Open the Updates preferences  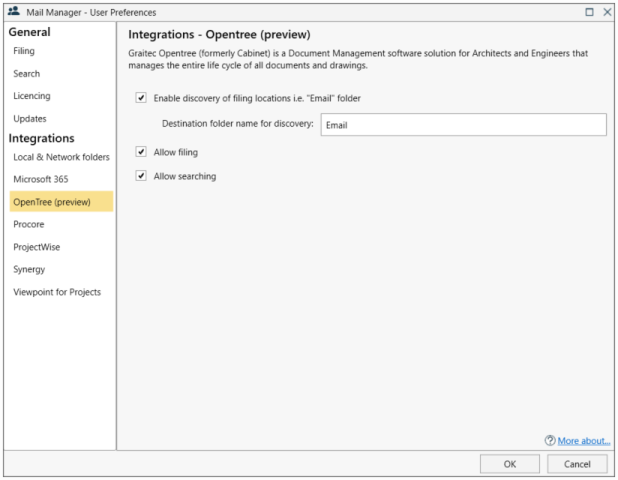click(30, 119)
